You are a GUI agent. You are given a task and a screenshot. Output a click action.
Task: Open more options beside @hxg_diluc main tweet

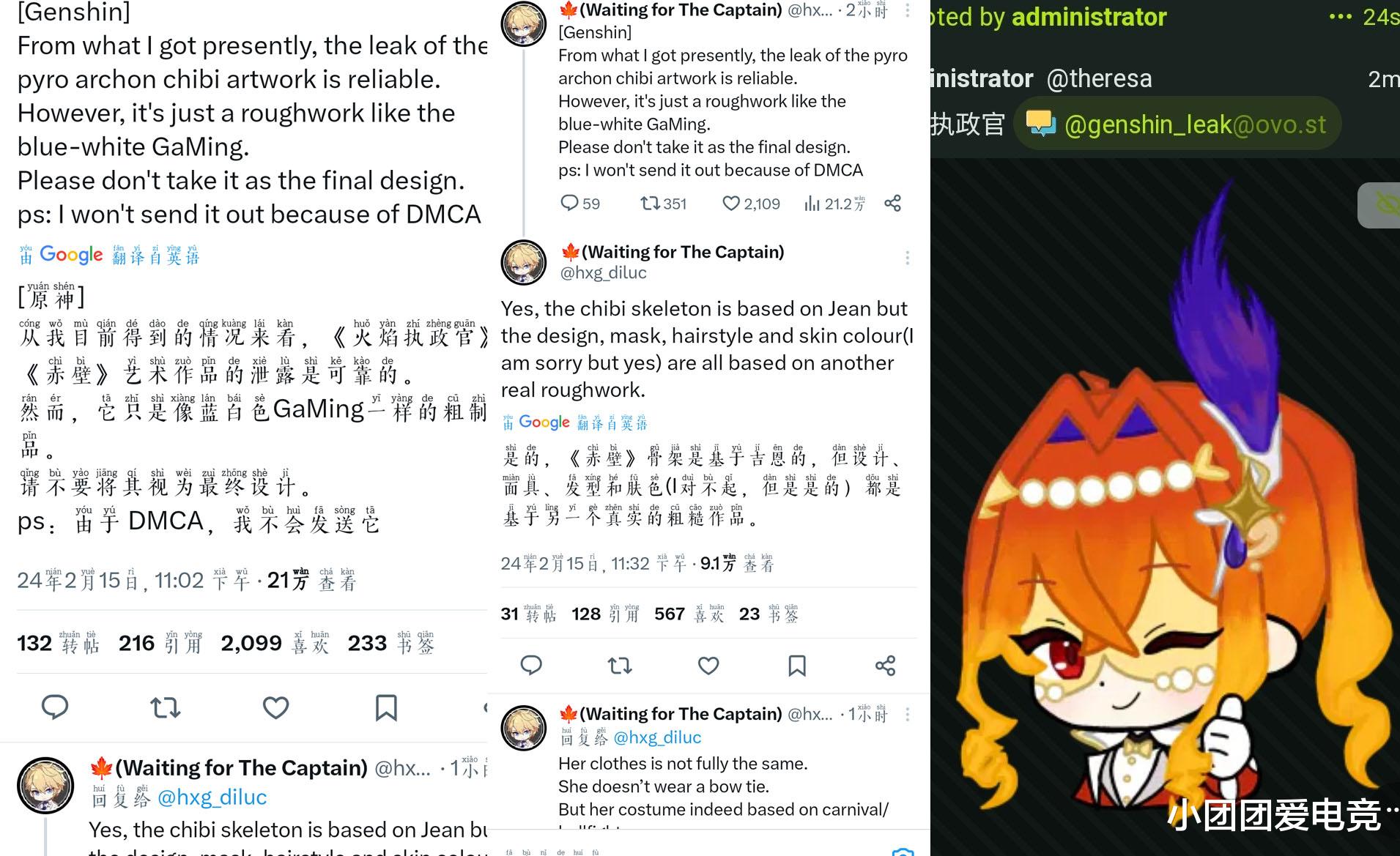coord(908,258)
